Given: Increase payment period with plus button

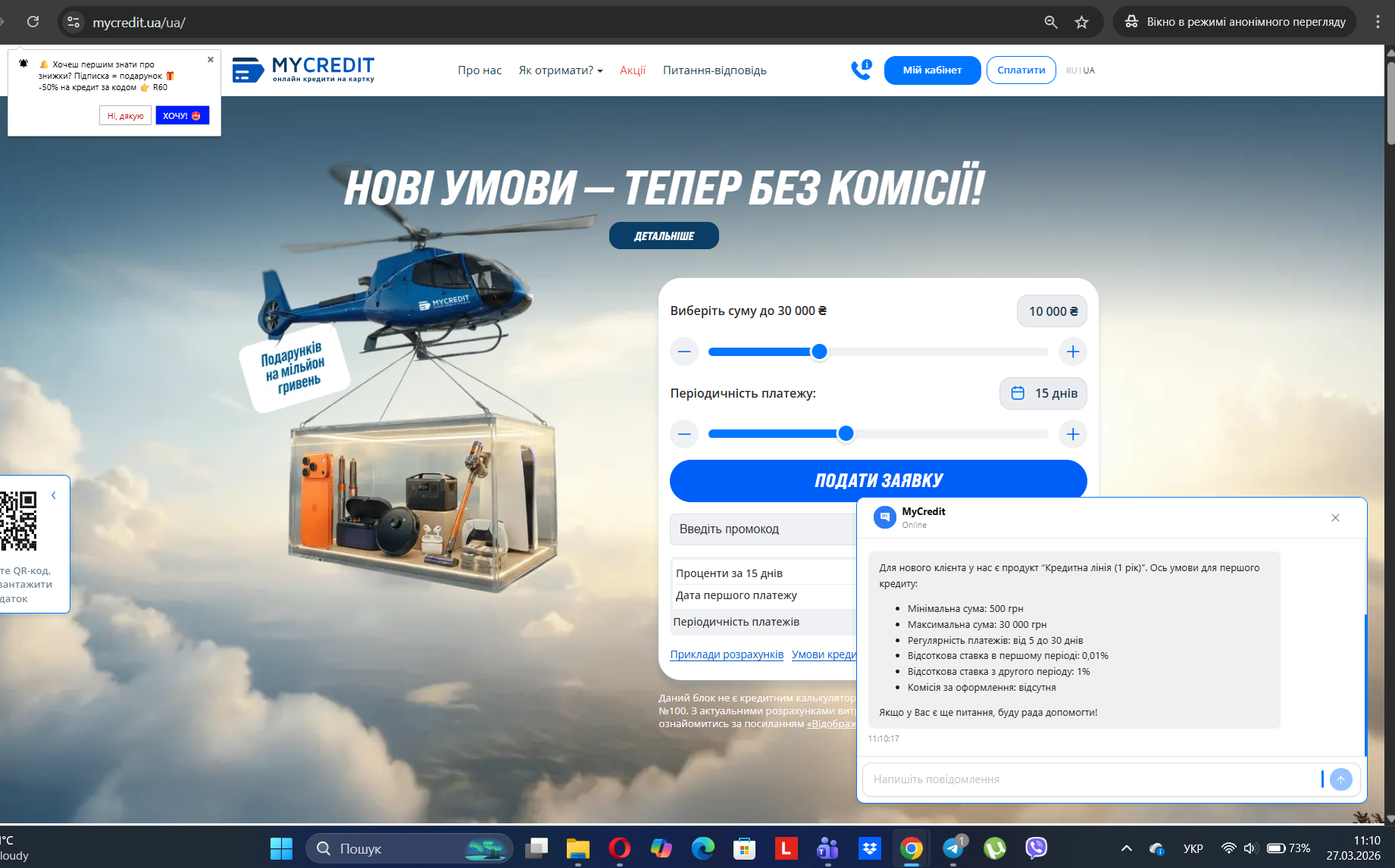Looking at the screenshot, I should [x=1073, y=434].
